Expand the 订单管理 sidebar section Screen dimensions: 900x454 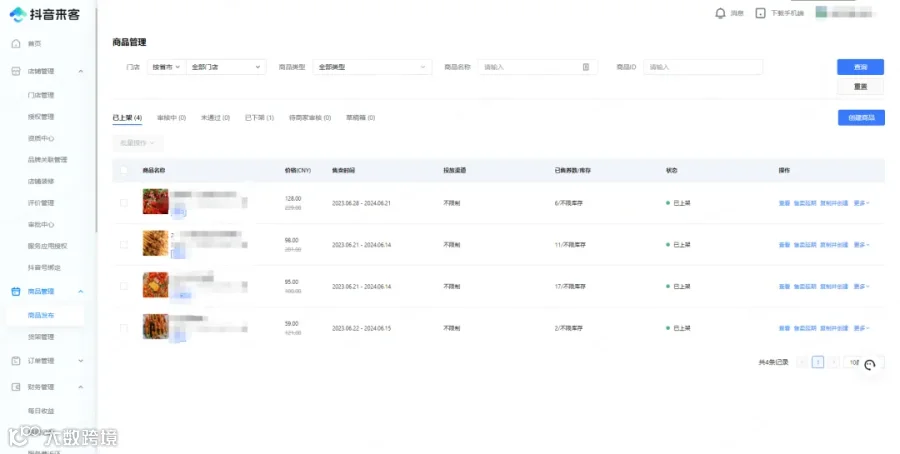[80, 361]
